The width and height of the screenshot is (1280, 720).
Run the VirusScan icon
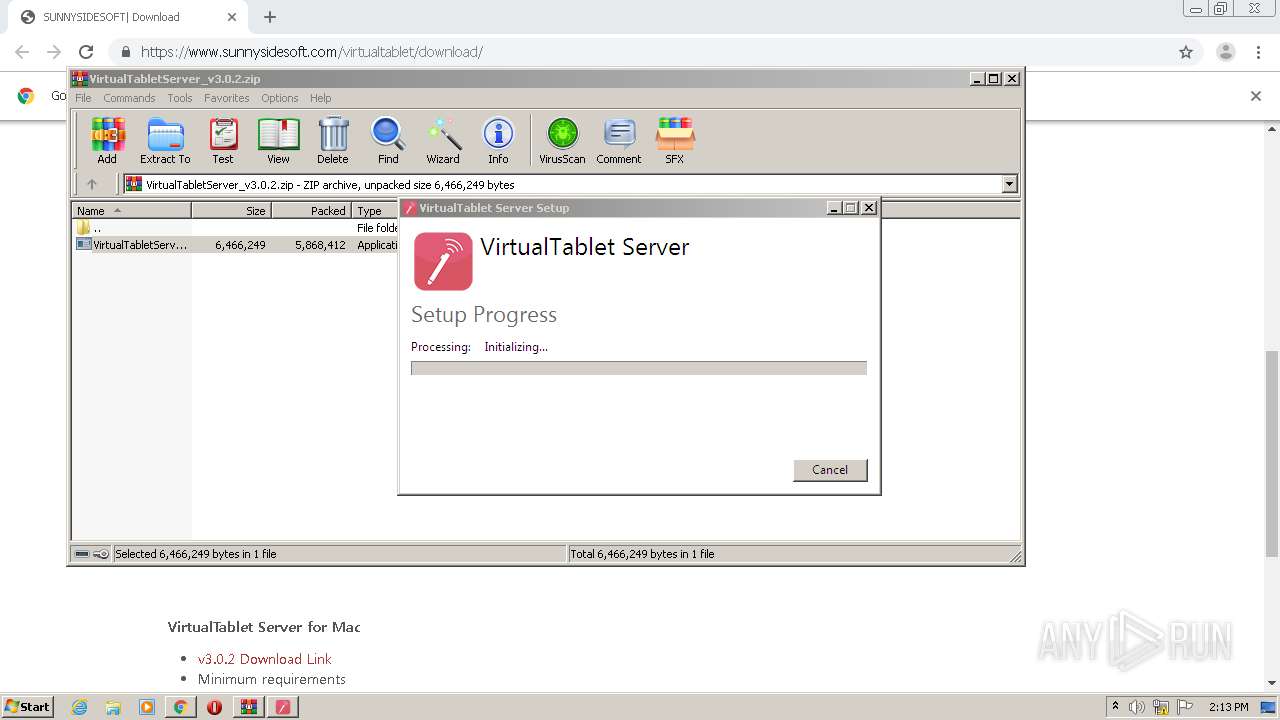(x=562, y=140)
